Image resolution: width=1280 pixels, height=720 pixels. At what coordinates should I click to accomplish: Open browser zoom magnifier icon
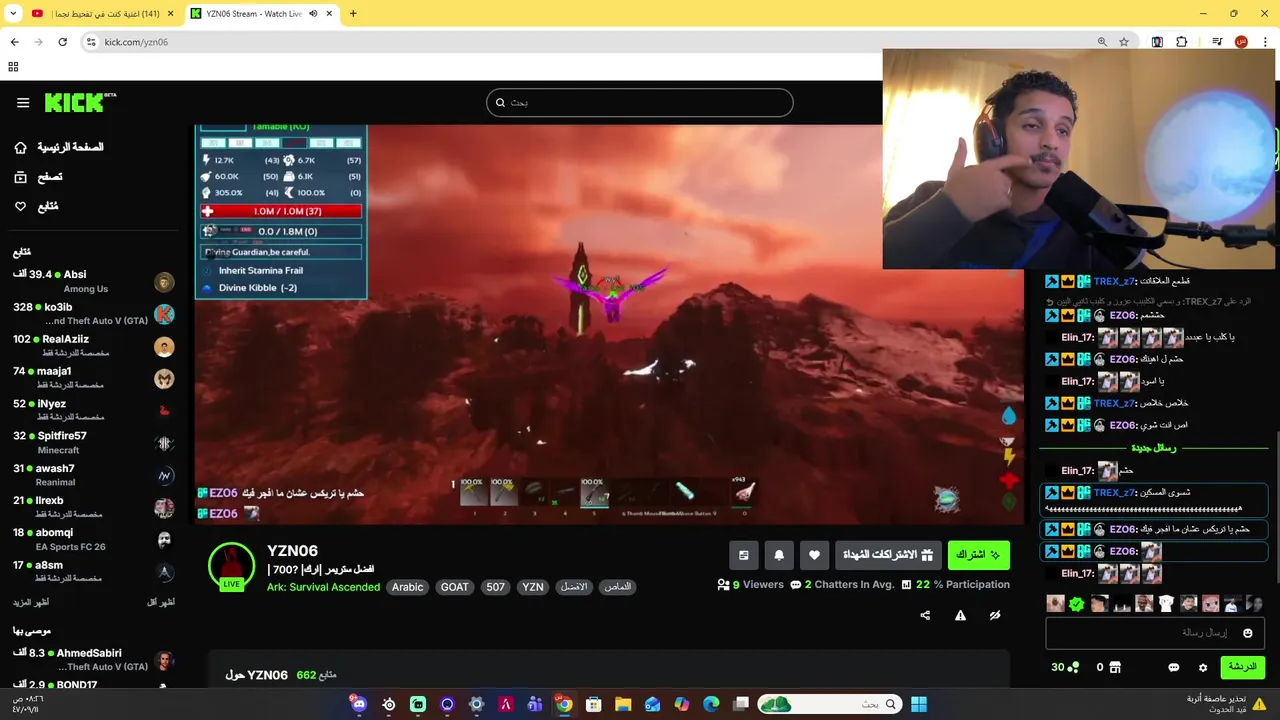point(1102,42)
